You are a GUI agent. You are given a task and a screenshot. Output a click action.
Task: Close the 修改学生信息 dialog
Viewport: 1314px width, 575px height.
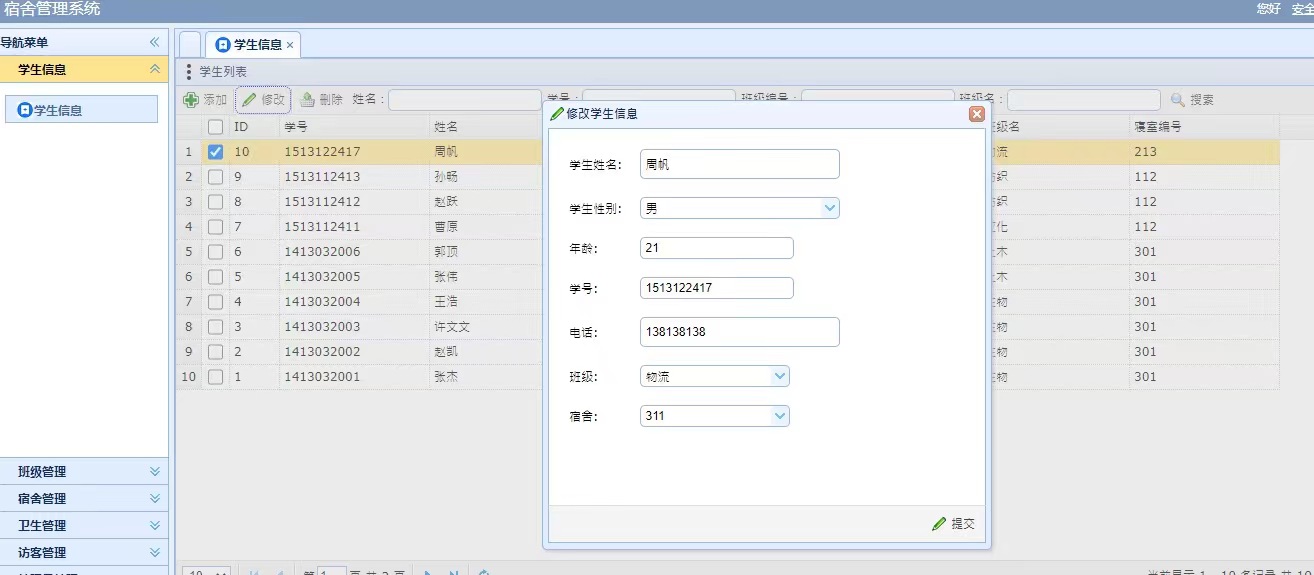coord(977,114)
